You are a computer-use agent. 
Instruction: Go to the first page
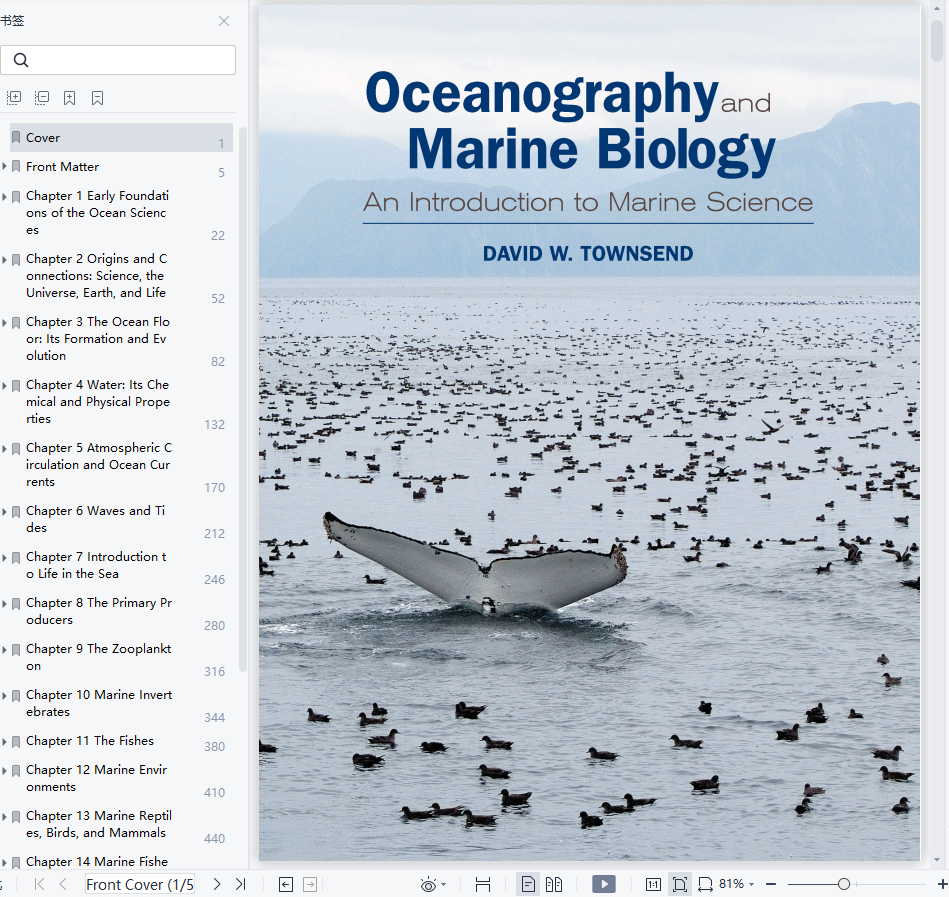click(39, 884)
